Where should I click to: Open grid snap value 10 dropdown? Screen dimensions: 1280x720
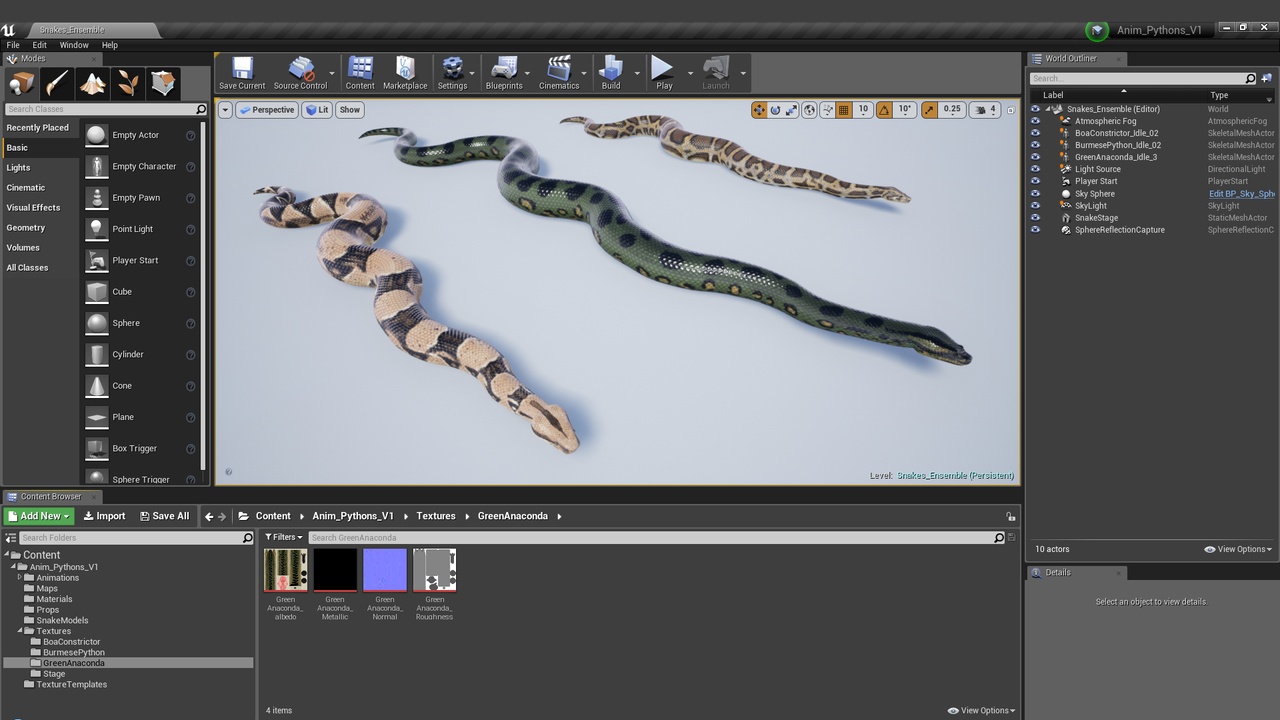click(x=863, y=110)
